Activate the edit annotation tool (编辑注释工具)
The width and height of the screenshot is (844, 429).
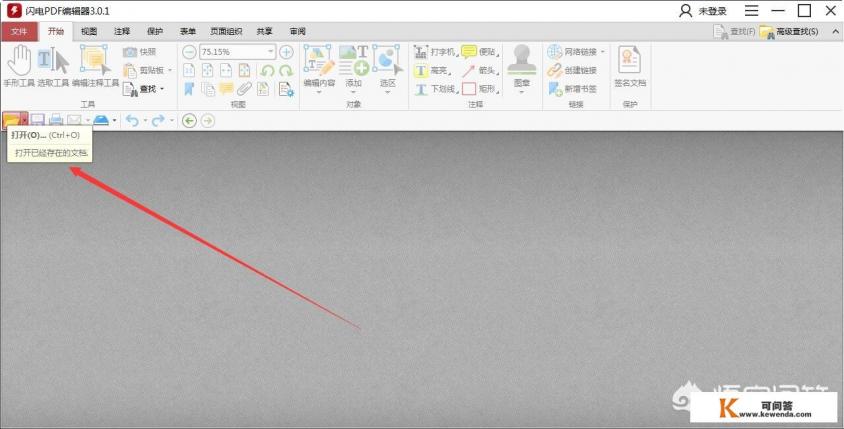pyautogui.click(x=95, y=65)
